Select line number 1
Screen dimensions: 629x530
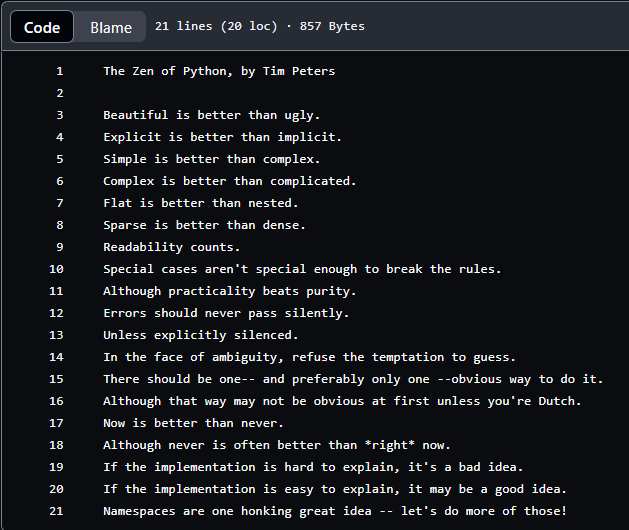click(x=59, y=71)
